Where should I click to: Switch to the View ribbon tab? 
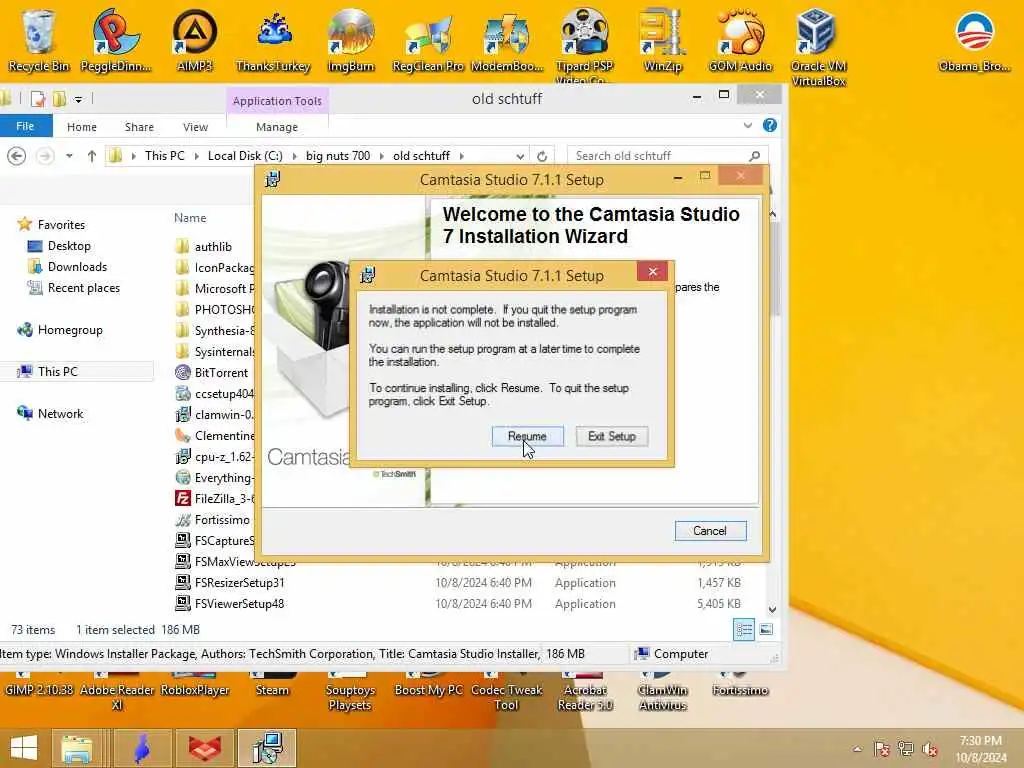pos(195,127)
